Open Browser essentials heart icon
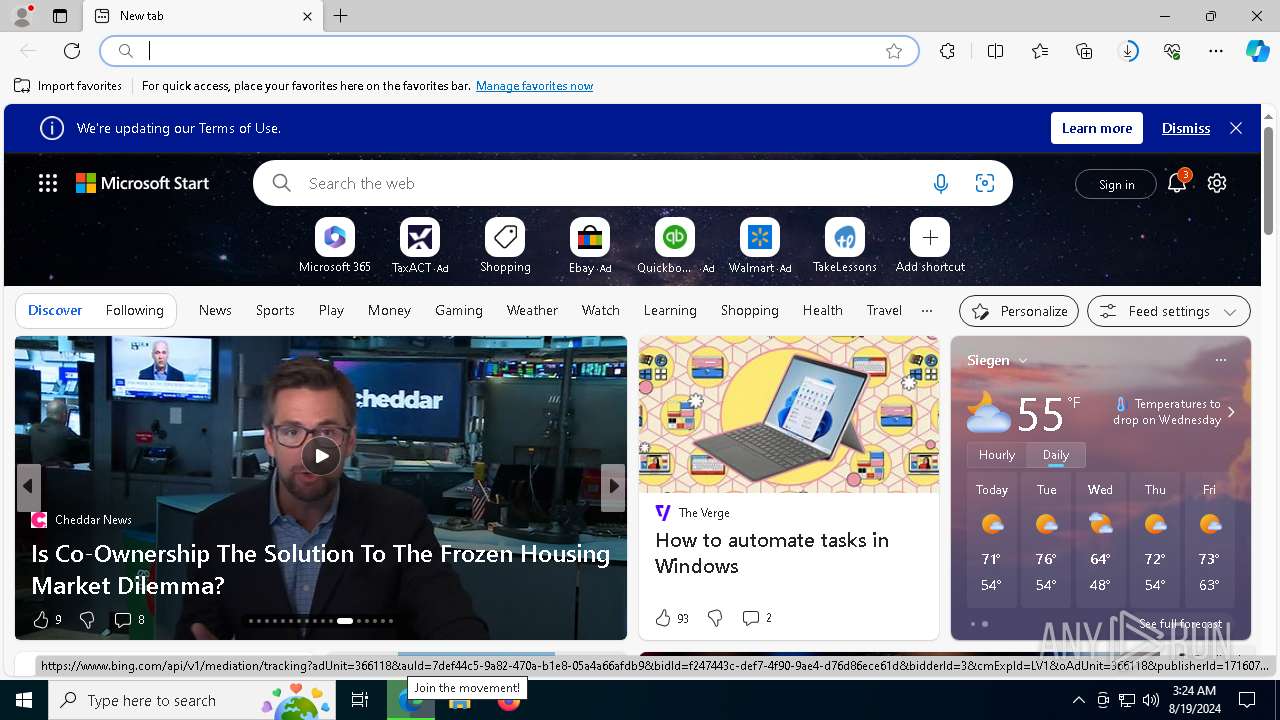1280x720 pixels. tap(1172, 51)
